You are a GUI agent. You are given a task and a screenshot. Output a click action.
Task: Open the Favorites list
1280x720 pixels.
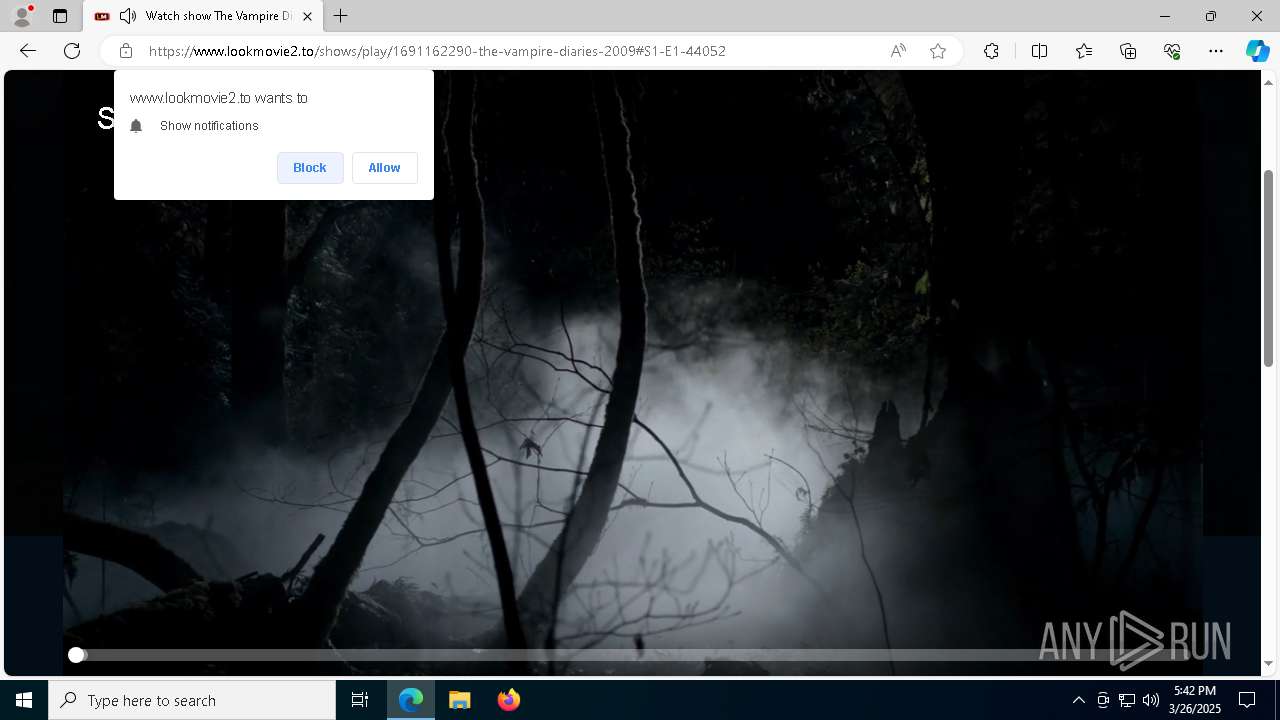(x=1084, y=51)
